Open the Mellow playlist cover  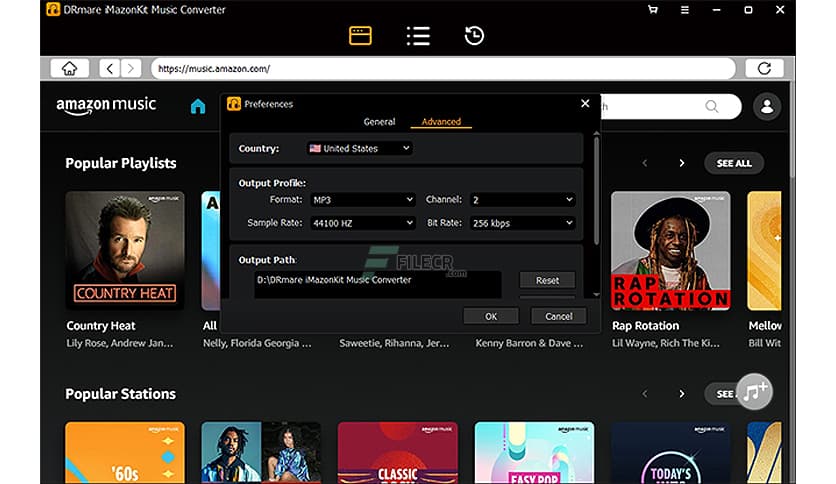[764, 251]
